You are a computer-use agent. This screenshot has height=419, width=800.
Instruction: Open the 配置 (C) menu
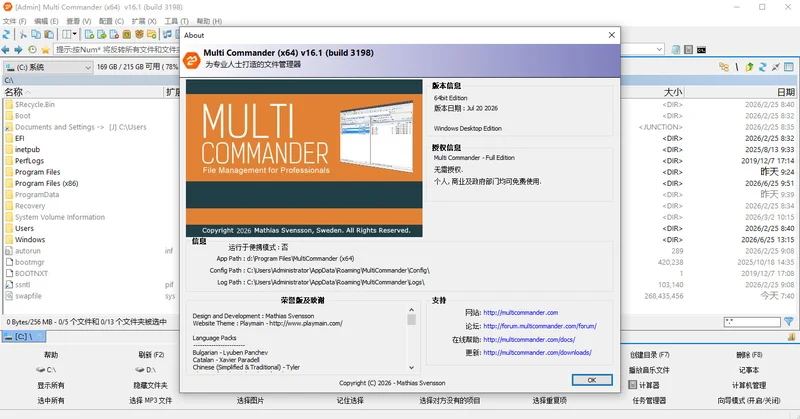[111, 21]
